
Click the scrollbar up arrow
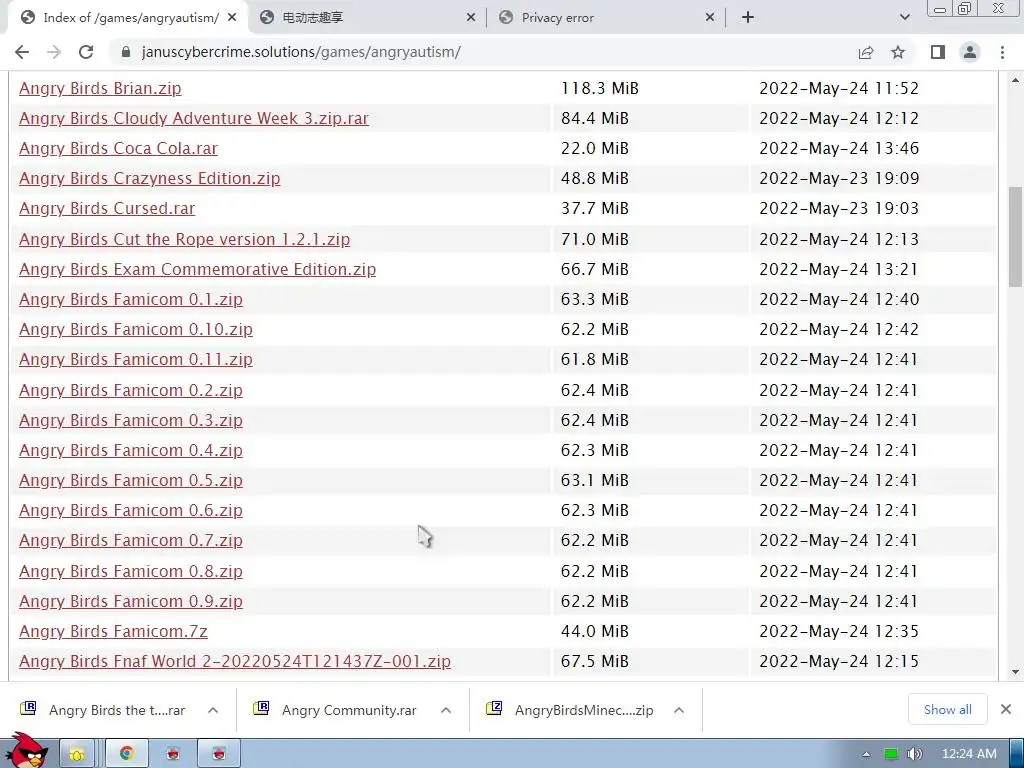pos(1015,81)
